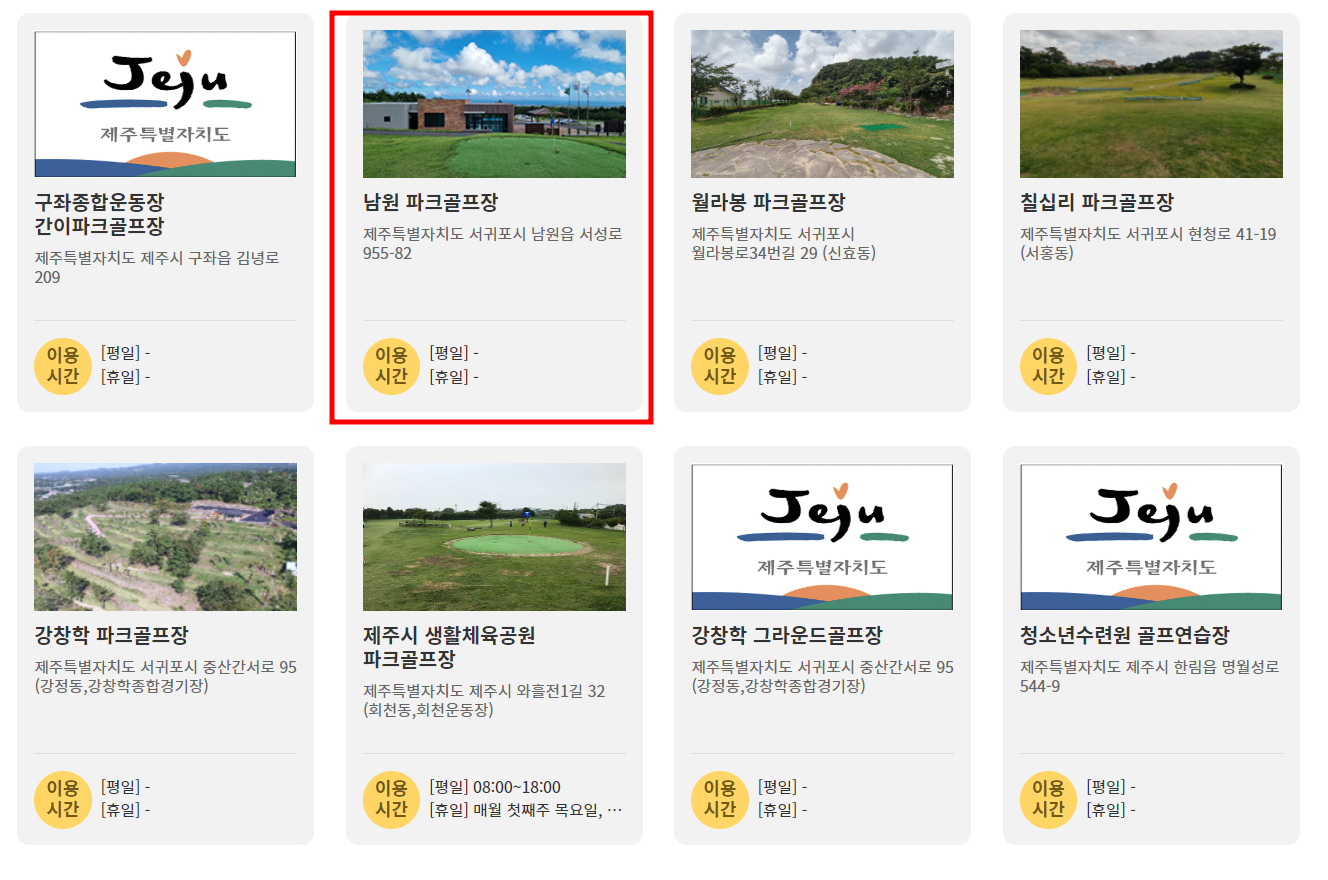Click the 이용시간 badge on 구좌종합운동장 card

point(63,364)
